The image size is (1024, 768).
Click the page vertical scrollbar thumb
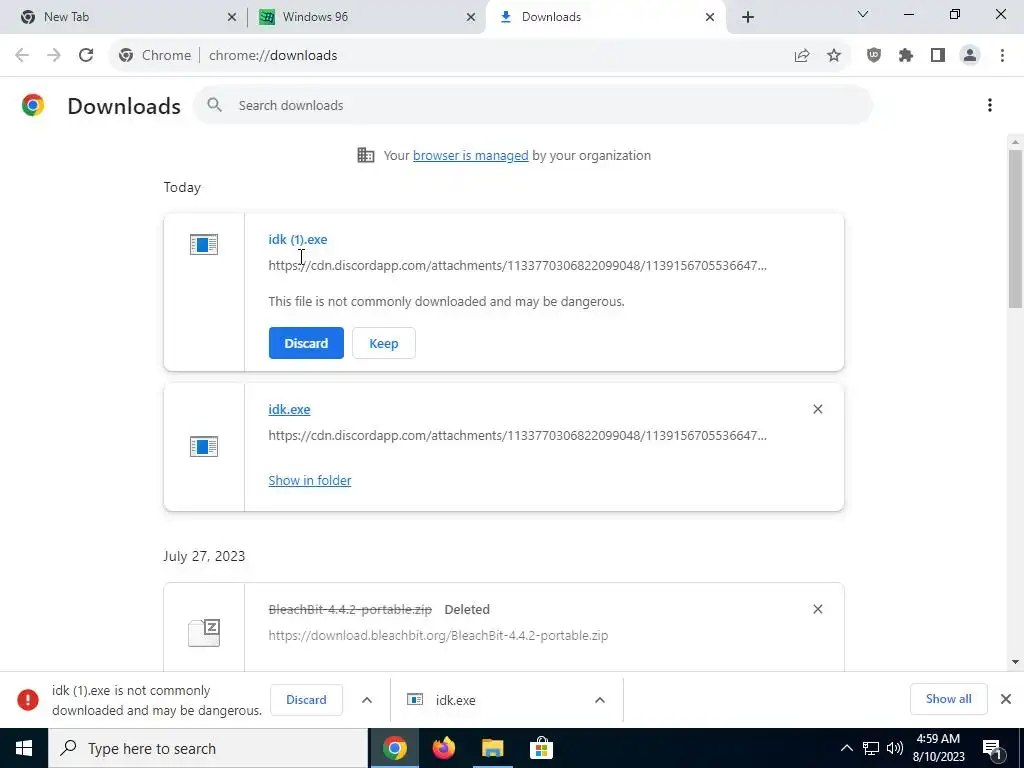pos(1015,229)
